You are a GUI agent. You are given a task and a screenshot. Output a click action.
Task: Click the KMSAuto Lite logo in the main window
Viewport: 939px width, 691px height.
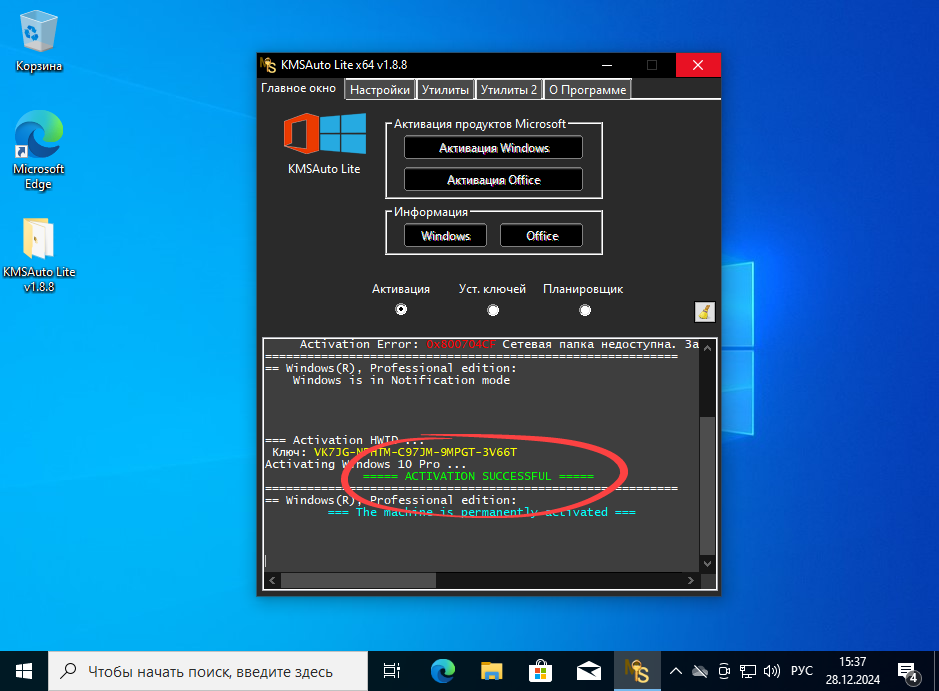coord(323,133)
